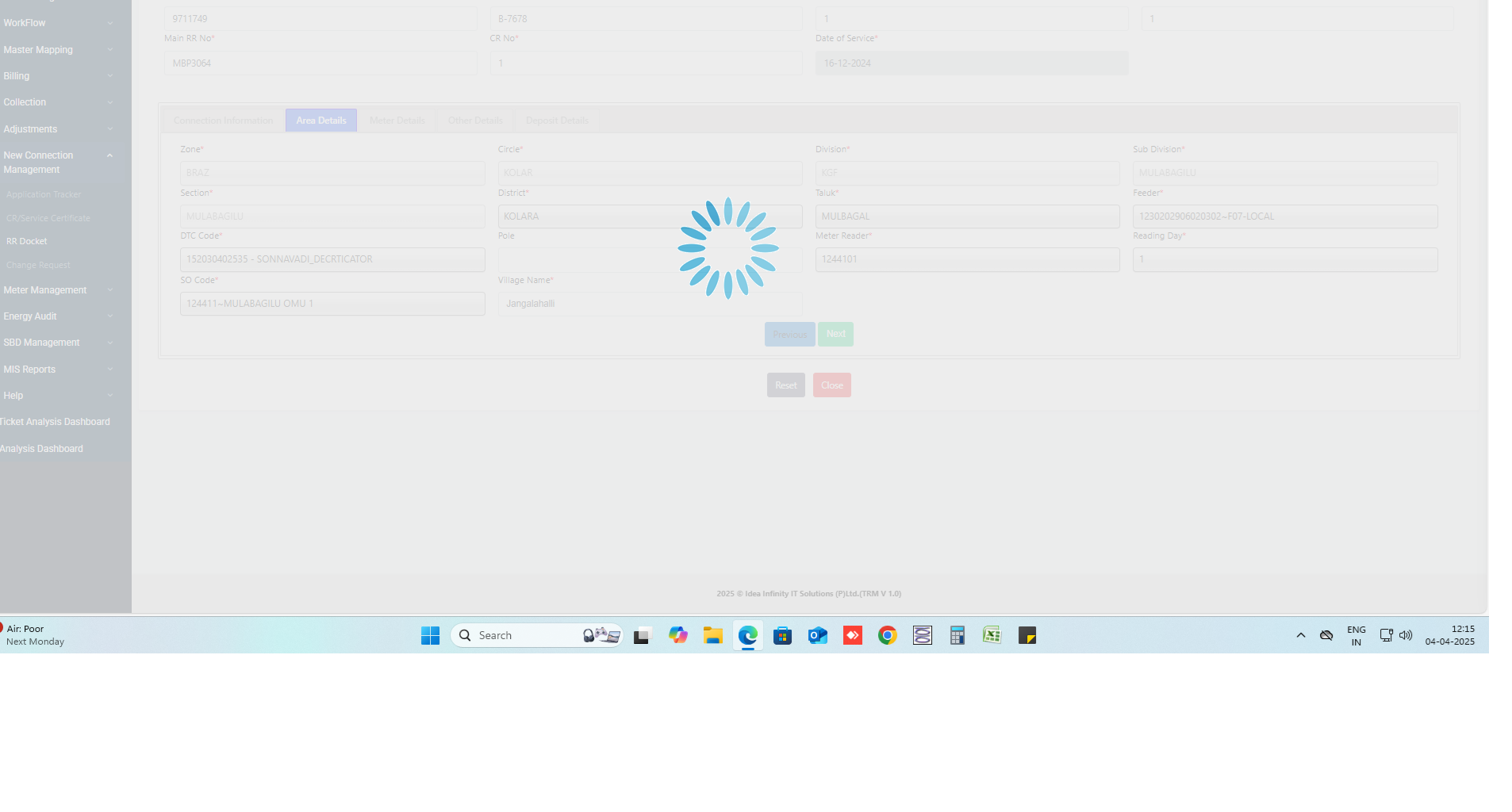Image resolution: width=1512 pixels, height=812 pixels.
Task: Select the Area Details tab
Action: point(321,121)
